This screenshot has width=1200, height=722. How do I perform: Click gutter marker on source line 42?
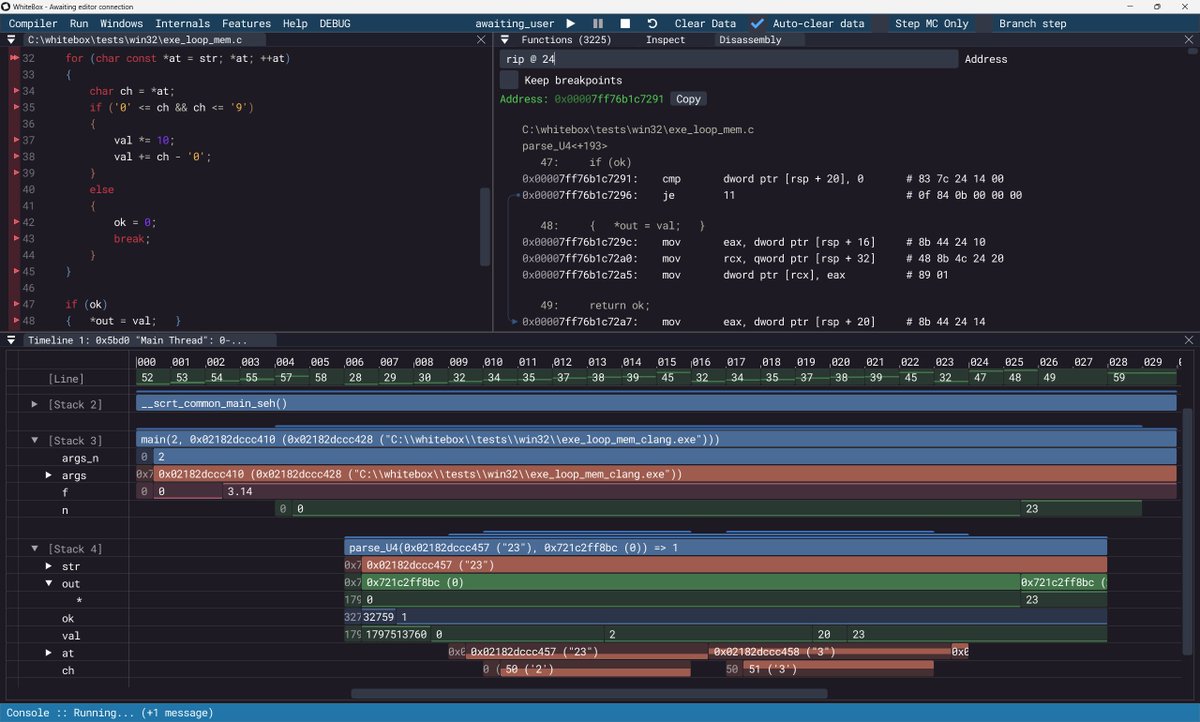15,222
